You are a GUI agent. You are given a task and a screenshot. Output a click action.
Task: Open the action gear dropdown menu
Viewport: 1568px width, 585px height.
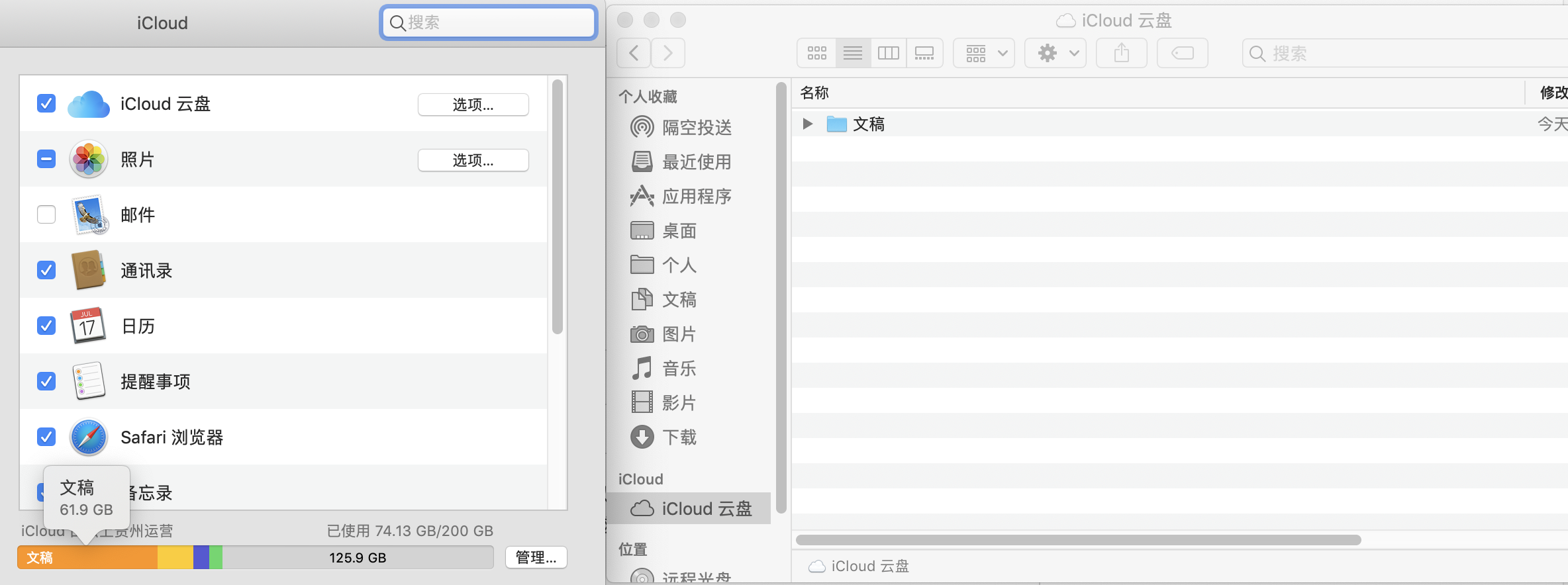1055,53
